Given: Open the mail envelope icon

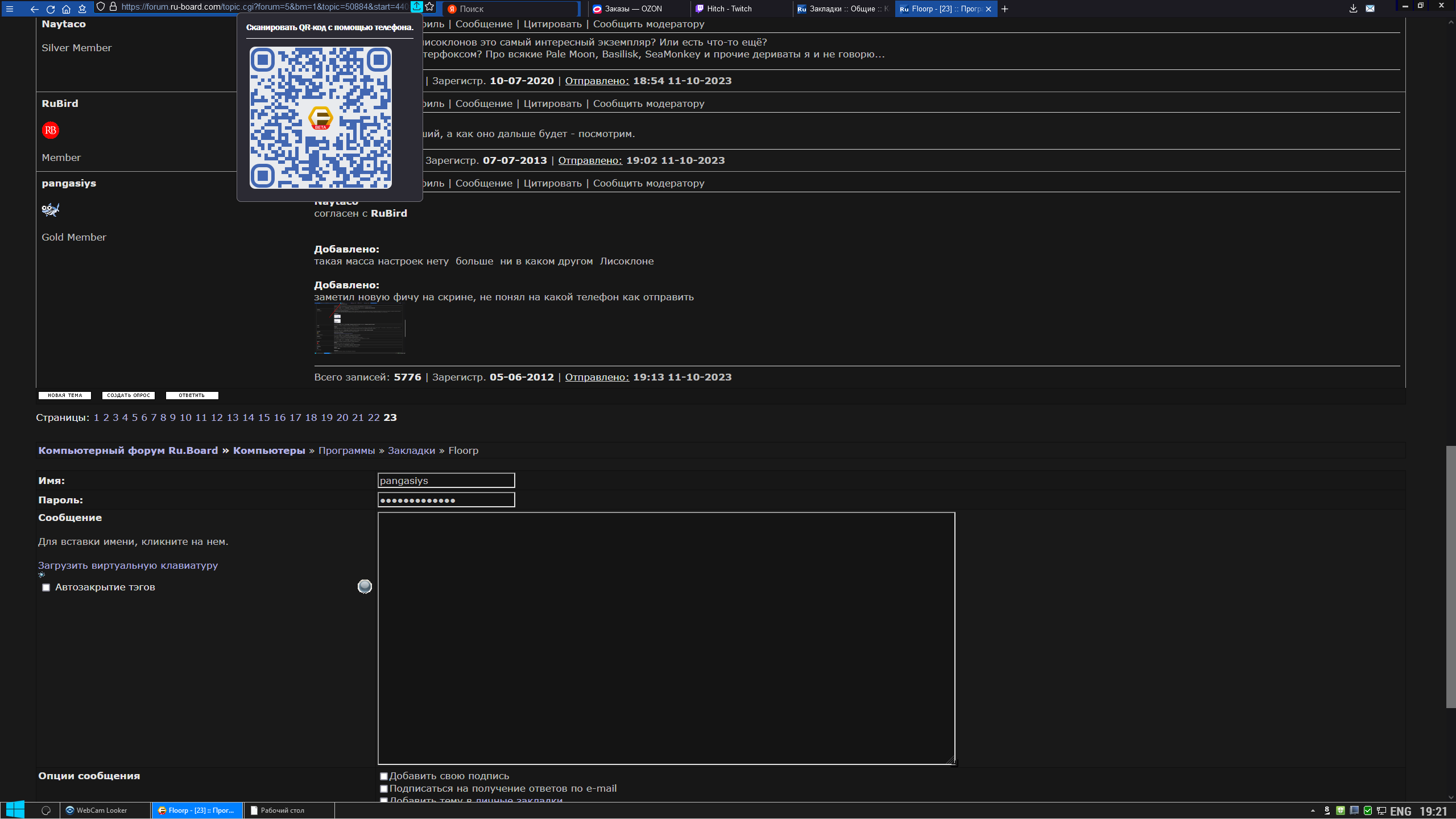Looking at the screenshot, I should tap(1370, 9).
